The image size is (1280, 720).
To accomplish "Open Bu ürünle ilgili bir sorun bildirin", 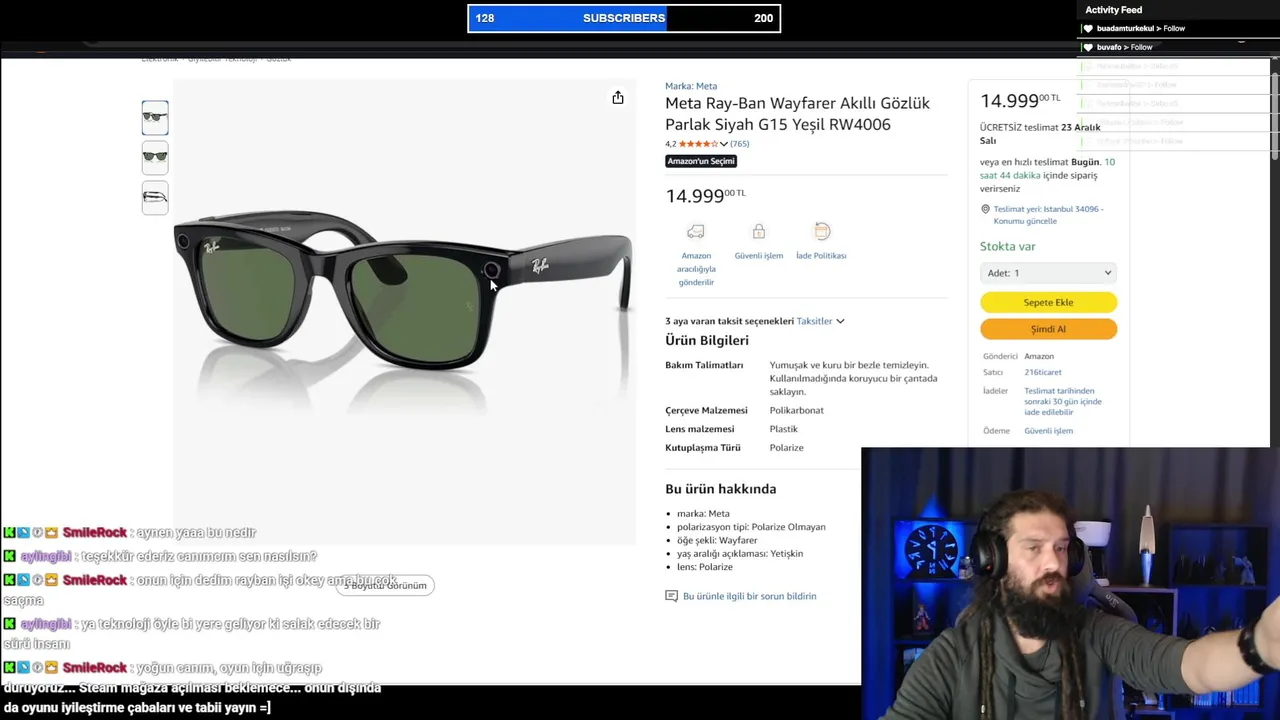I will 749,596.
